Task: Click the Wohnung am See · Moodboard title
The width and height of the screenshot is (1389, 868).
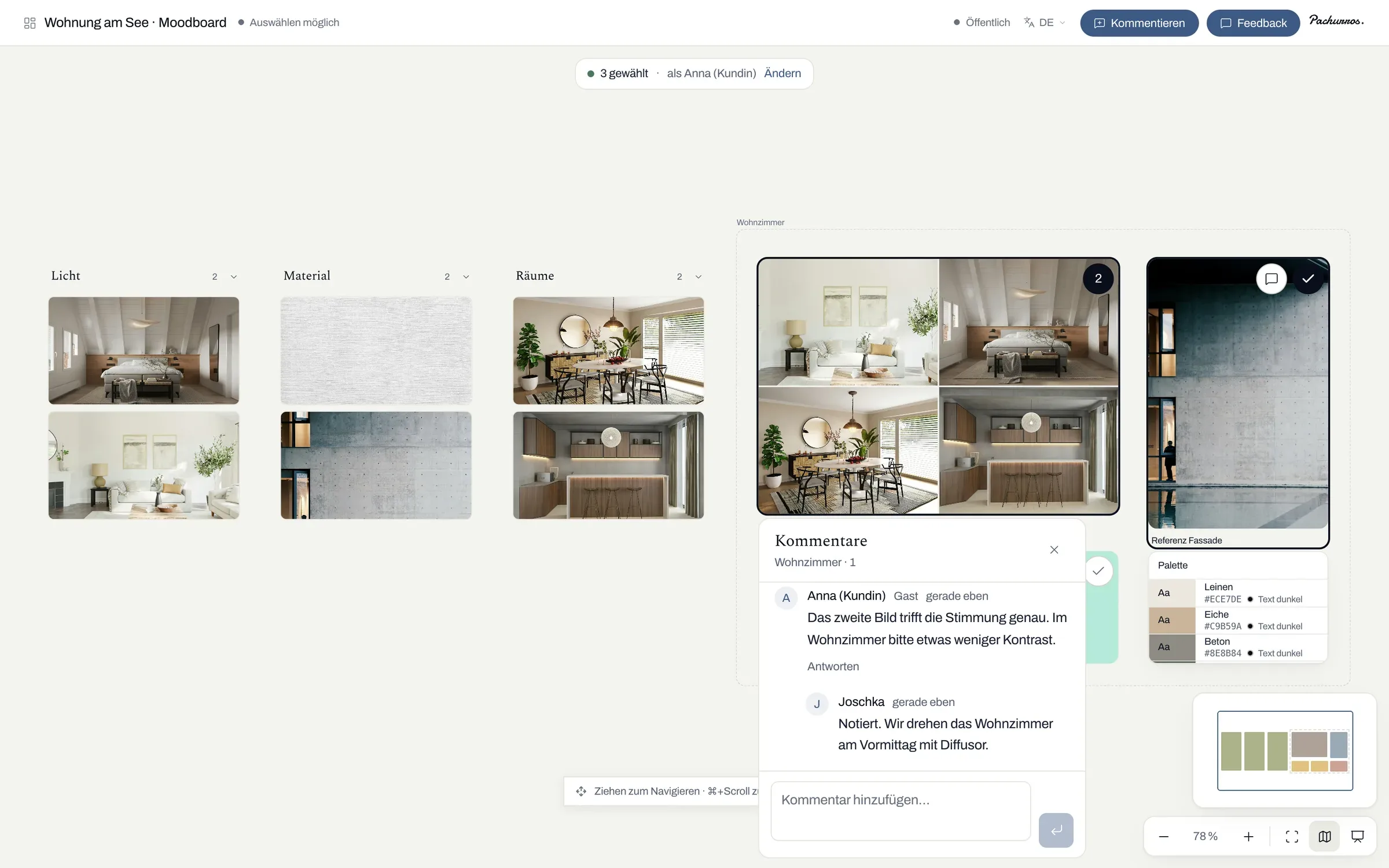Action: tap(135, 23)
